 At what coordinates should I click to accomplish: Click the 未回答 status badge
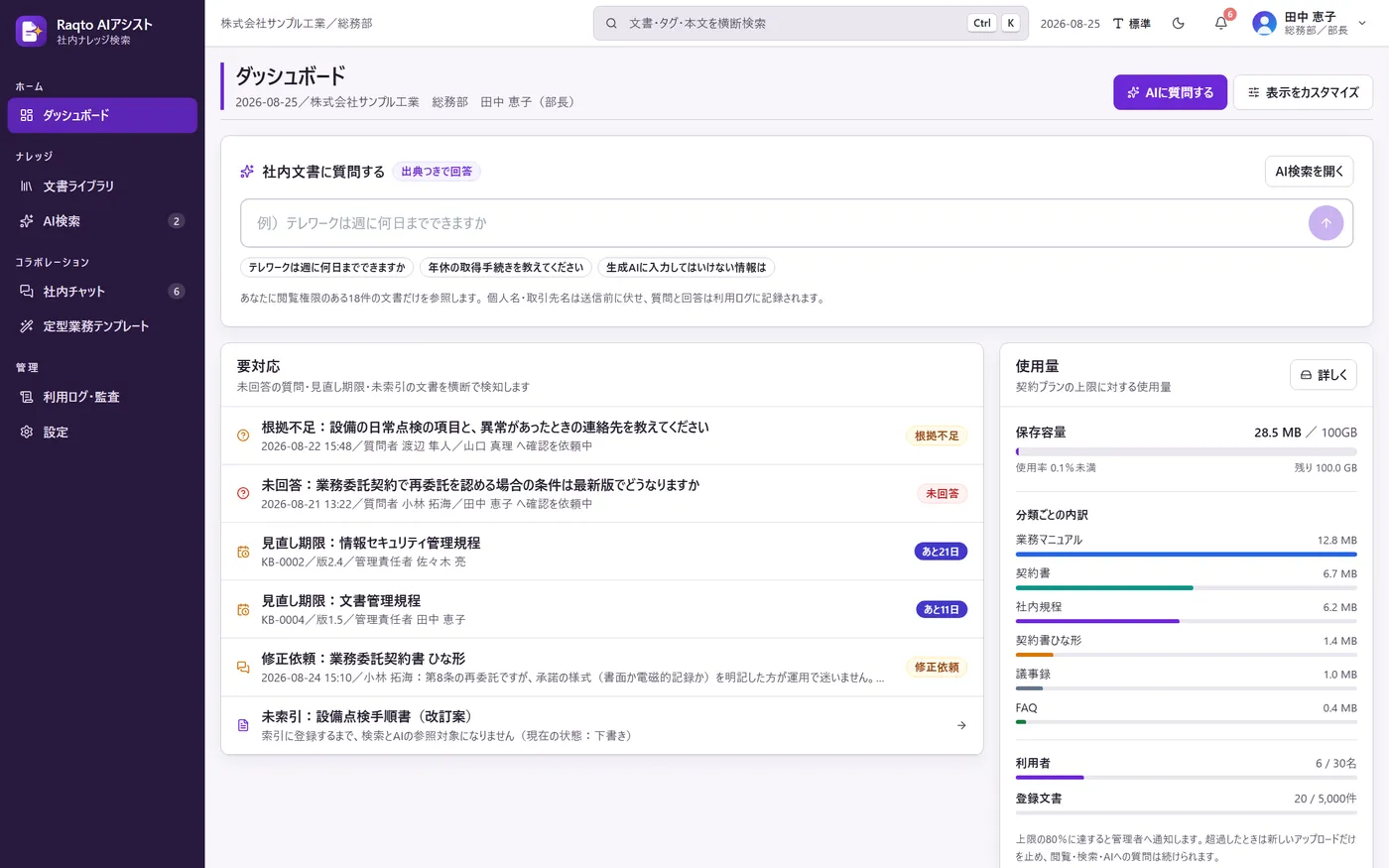click(943, 494)
